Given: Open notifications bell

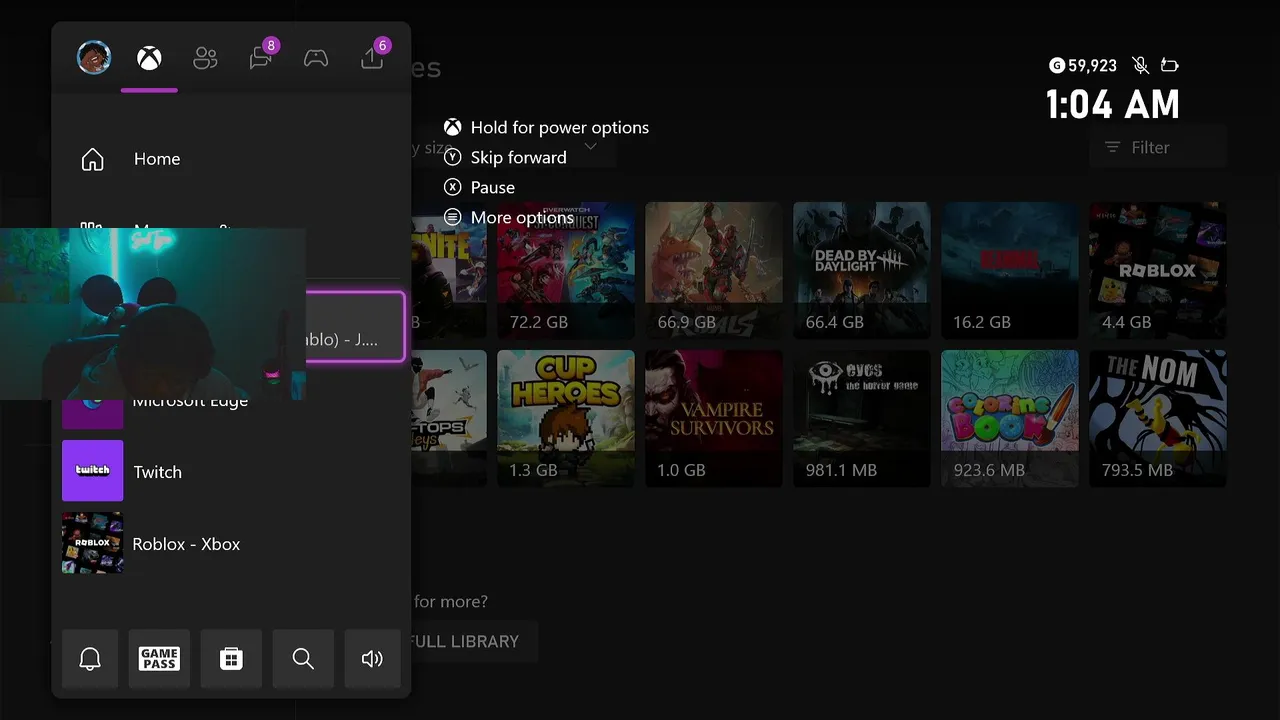Looking at the screenshot, I should (90, 659).
